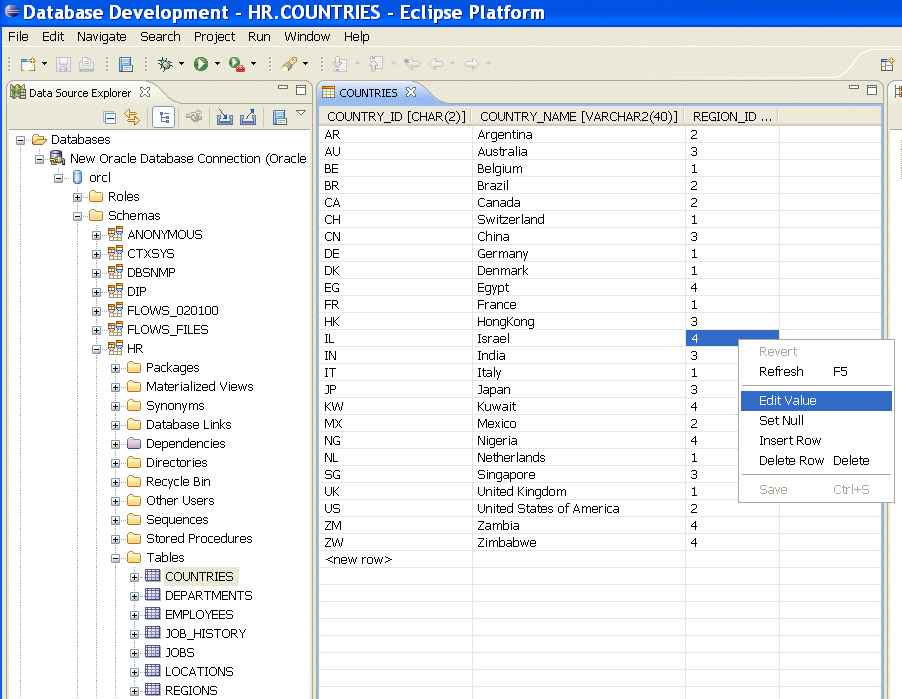The image size is (902, 699).
Task: Collapse the Databases tree node
Action: click(21, 140)
